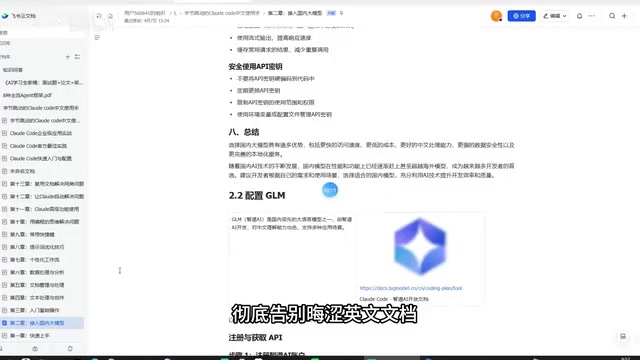Open Claude Code官方最佳实践 document

click(38, 146)
